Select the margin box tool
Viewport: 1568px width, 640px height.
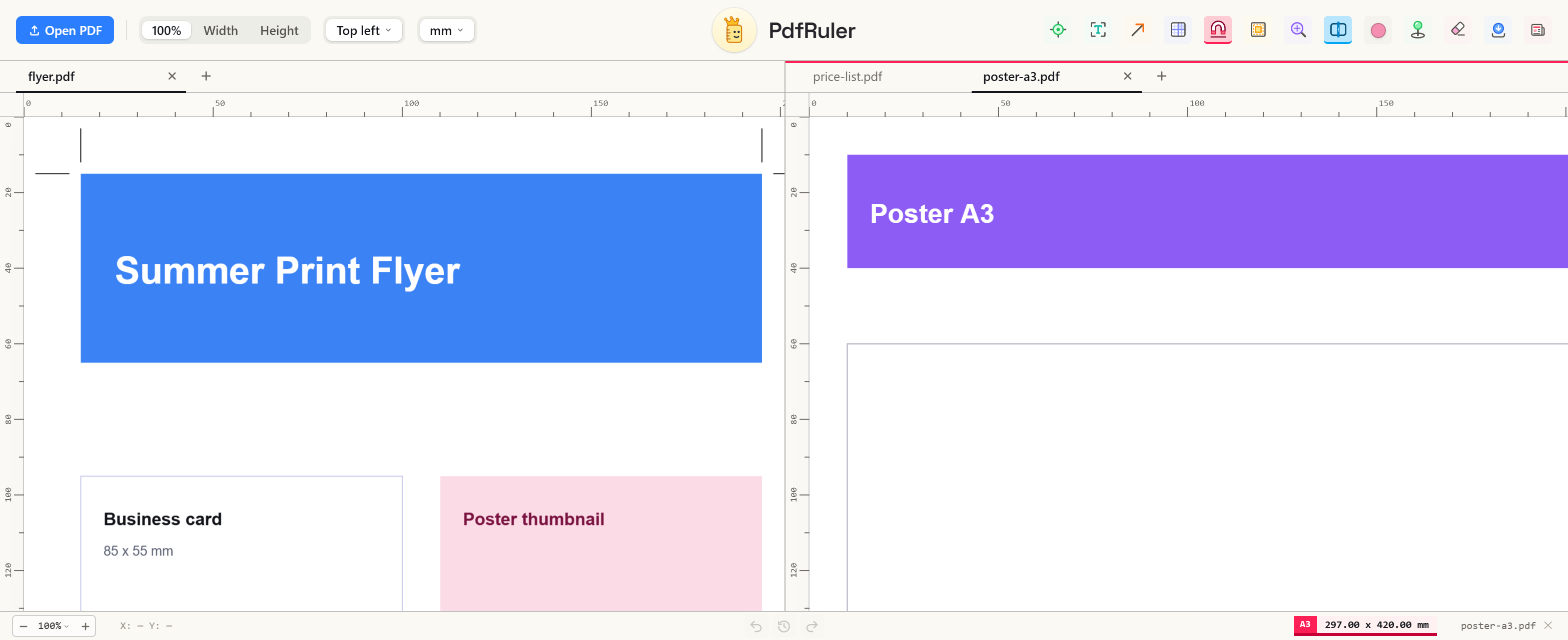(1258, 30)
